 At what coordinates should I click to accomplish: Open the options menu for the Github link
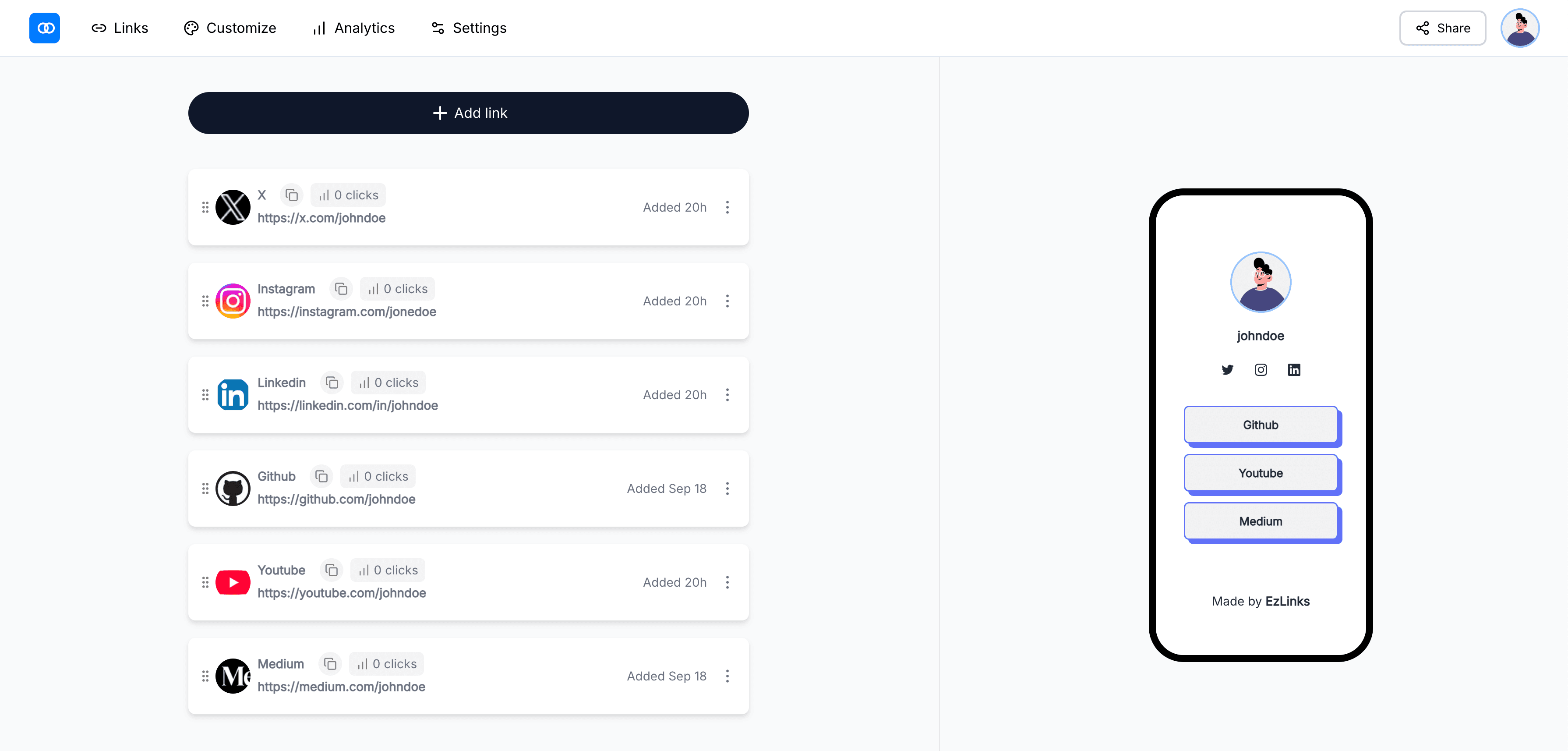[x=727, y=488]
